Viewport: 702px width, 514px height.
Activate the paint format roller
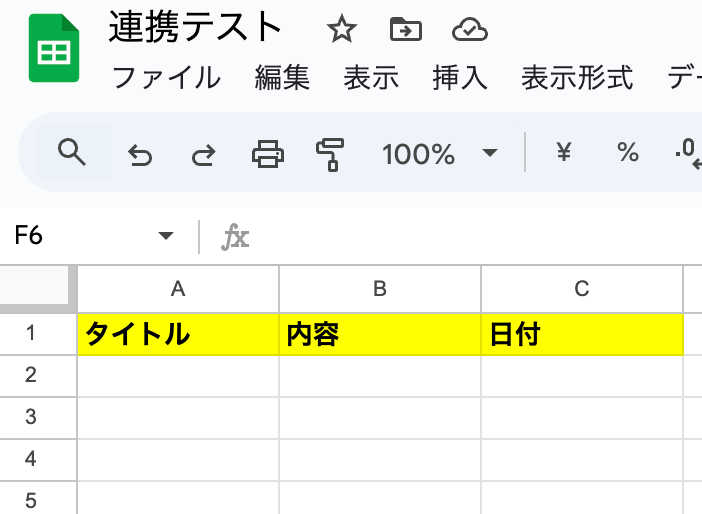click(330, 154)
